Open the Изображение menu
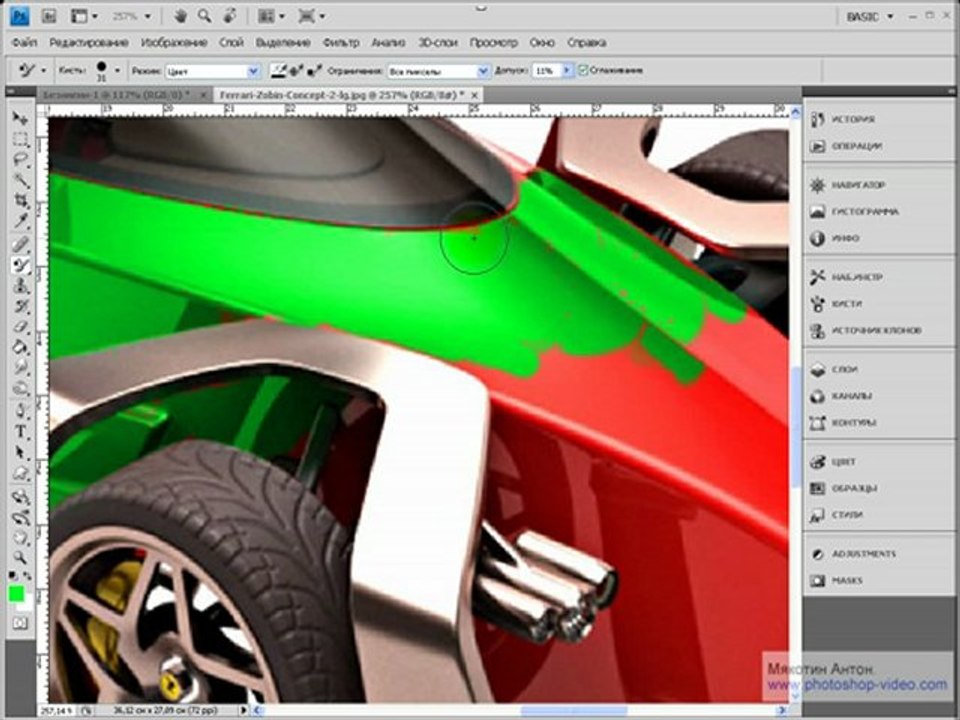The height and width of the screenshot is (720, 960). 174,42
